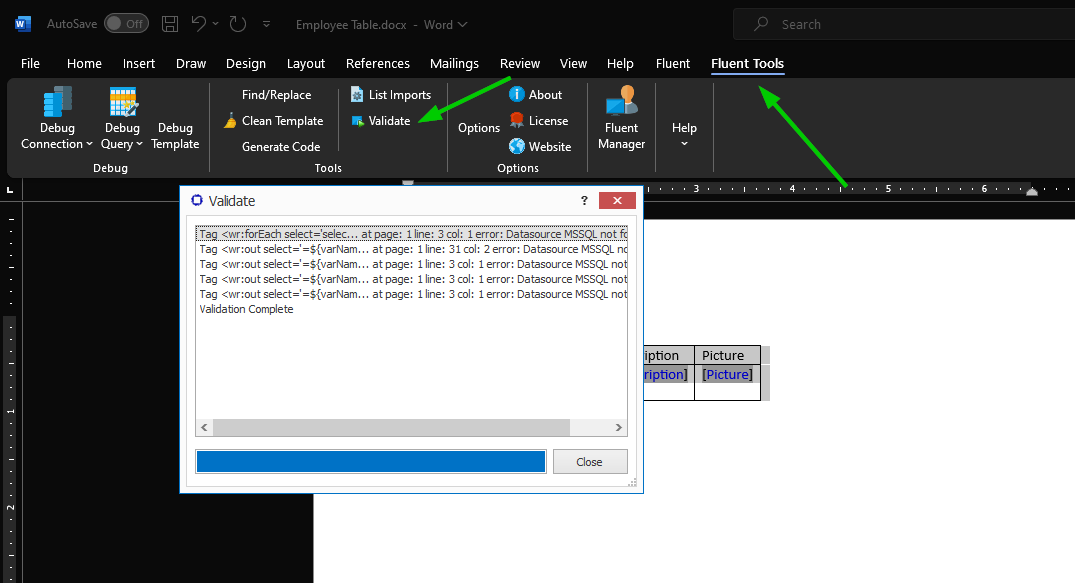Image resolution: width=1075 pixels, height=583 pixels.
Task: Toggle AutoSave switch
Action: point(126,24)
